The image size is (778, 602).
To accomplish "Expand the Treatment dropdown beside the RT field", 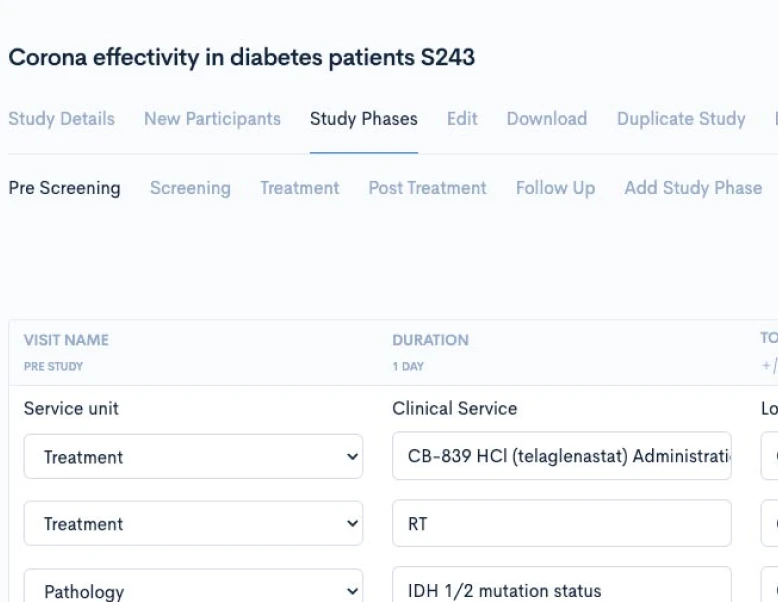I will [193, 524].
